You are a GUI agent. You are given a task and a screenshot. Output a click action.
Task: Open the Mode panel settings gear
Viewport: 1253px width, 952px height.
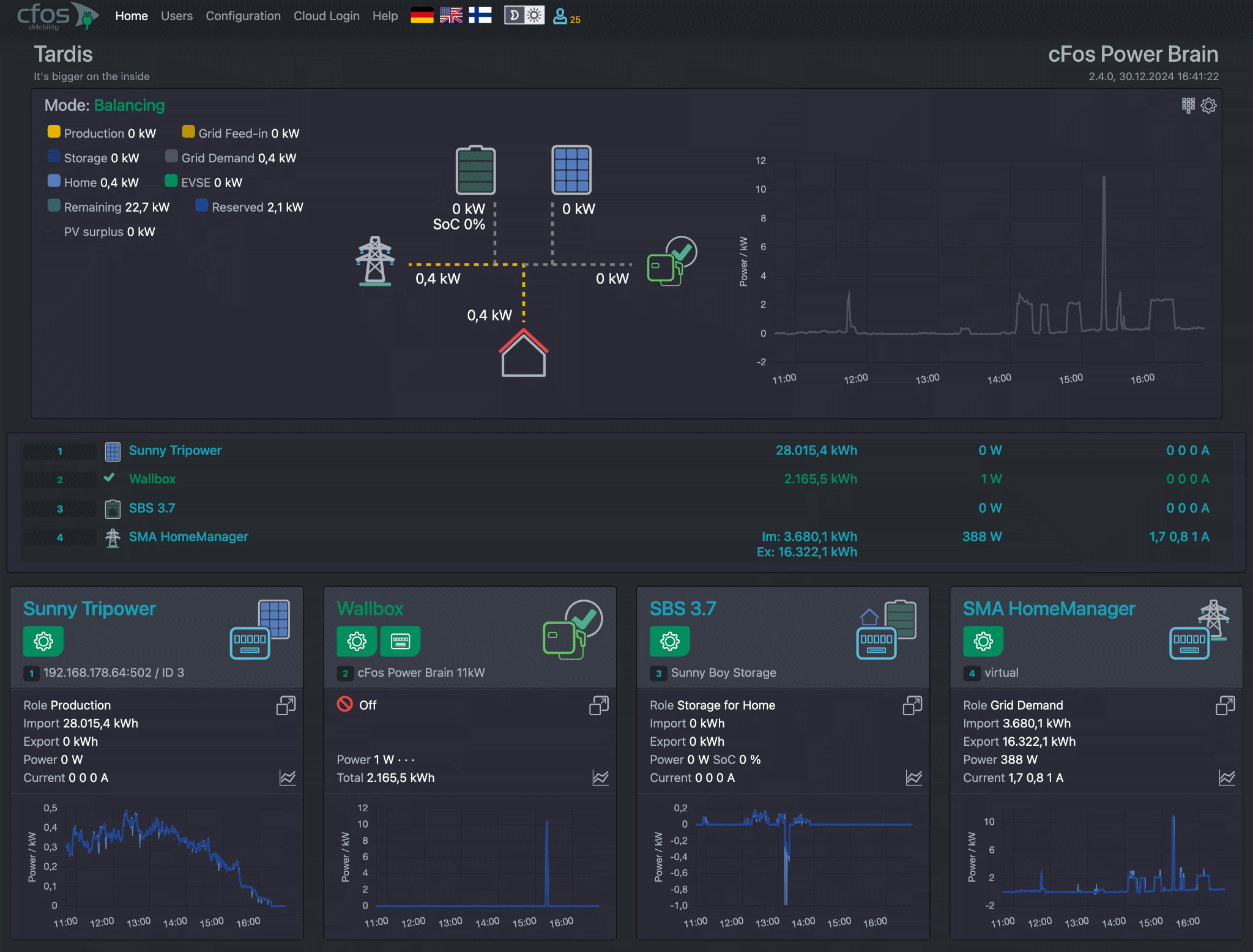tap(1208, 105)
